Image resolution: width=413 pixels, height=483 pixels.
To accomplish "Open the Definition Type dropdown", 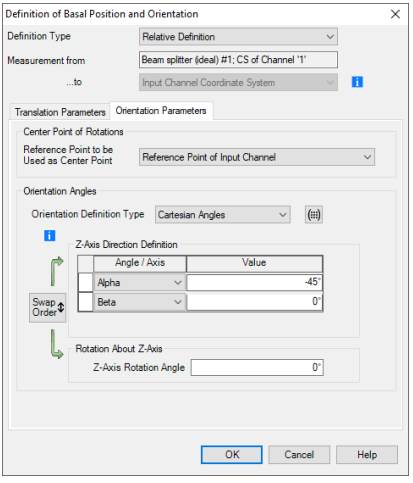I will point(238,37).
